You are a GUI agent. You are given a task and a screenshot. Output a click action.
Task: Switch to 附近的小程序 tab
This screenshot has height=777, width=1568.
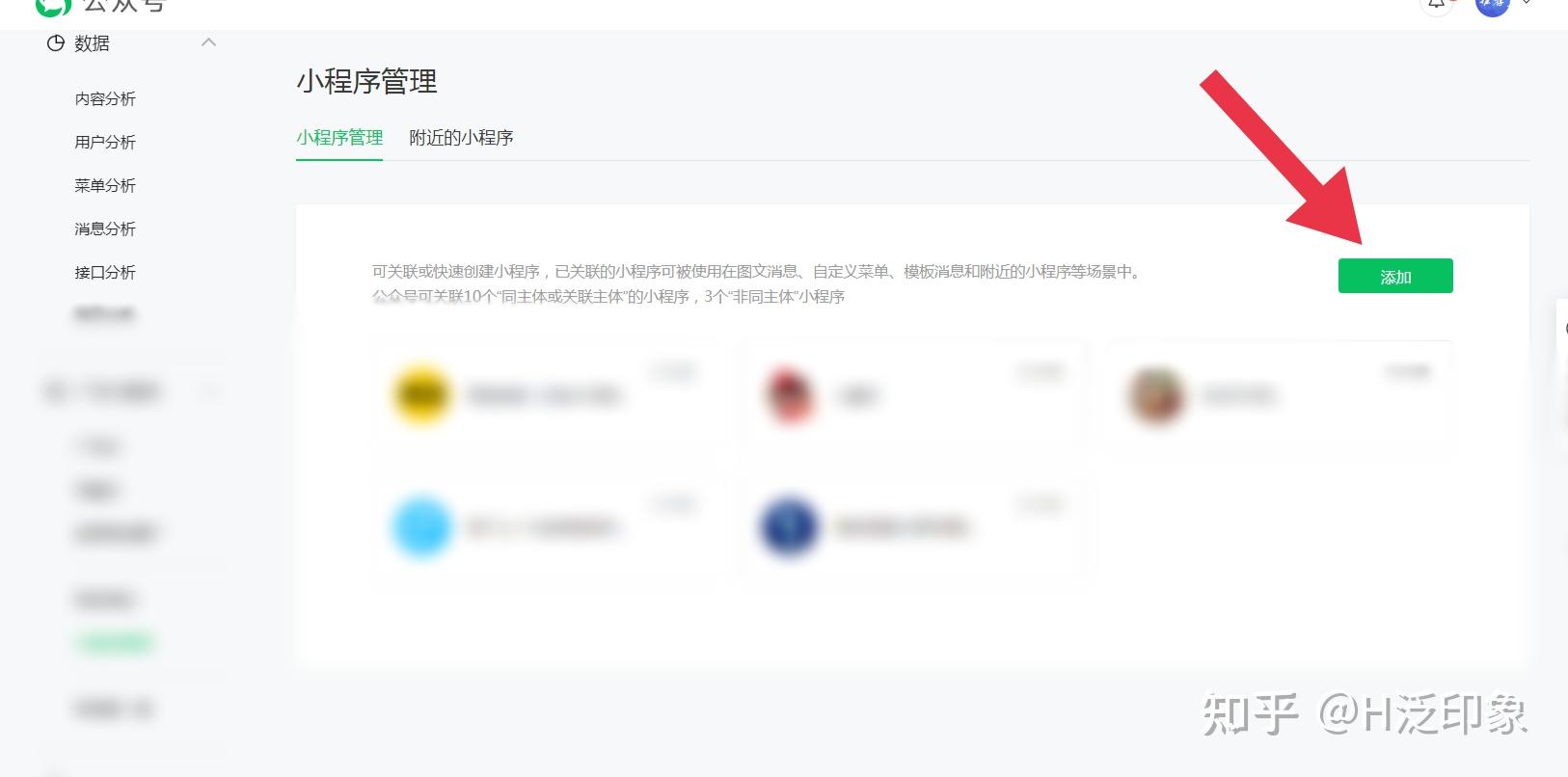pyautogui.click(x=461, y=138)
